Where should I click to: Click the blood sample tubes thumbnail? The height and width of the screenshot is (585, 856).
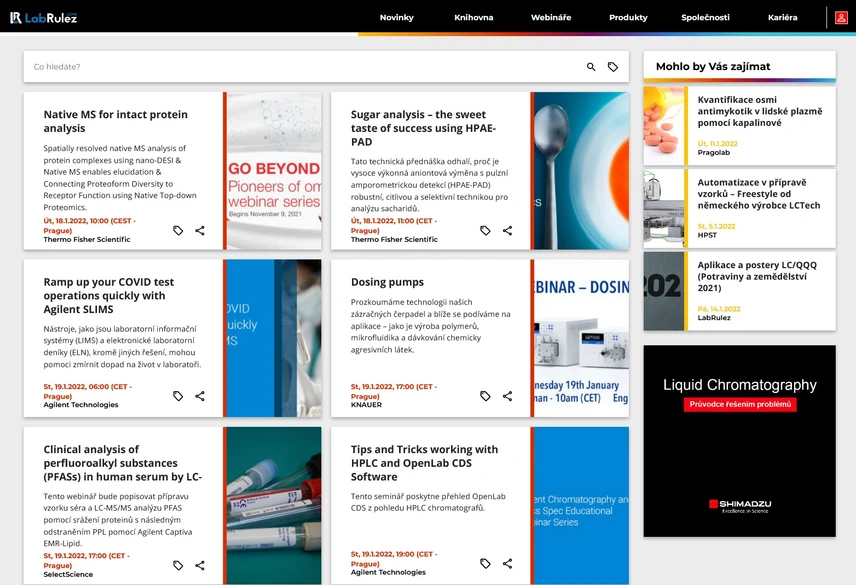click(x=274, y=506)
